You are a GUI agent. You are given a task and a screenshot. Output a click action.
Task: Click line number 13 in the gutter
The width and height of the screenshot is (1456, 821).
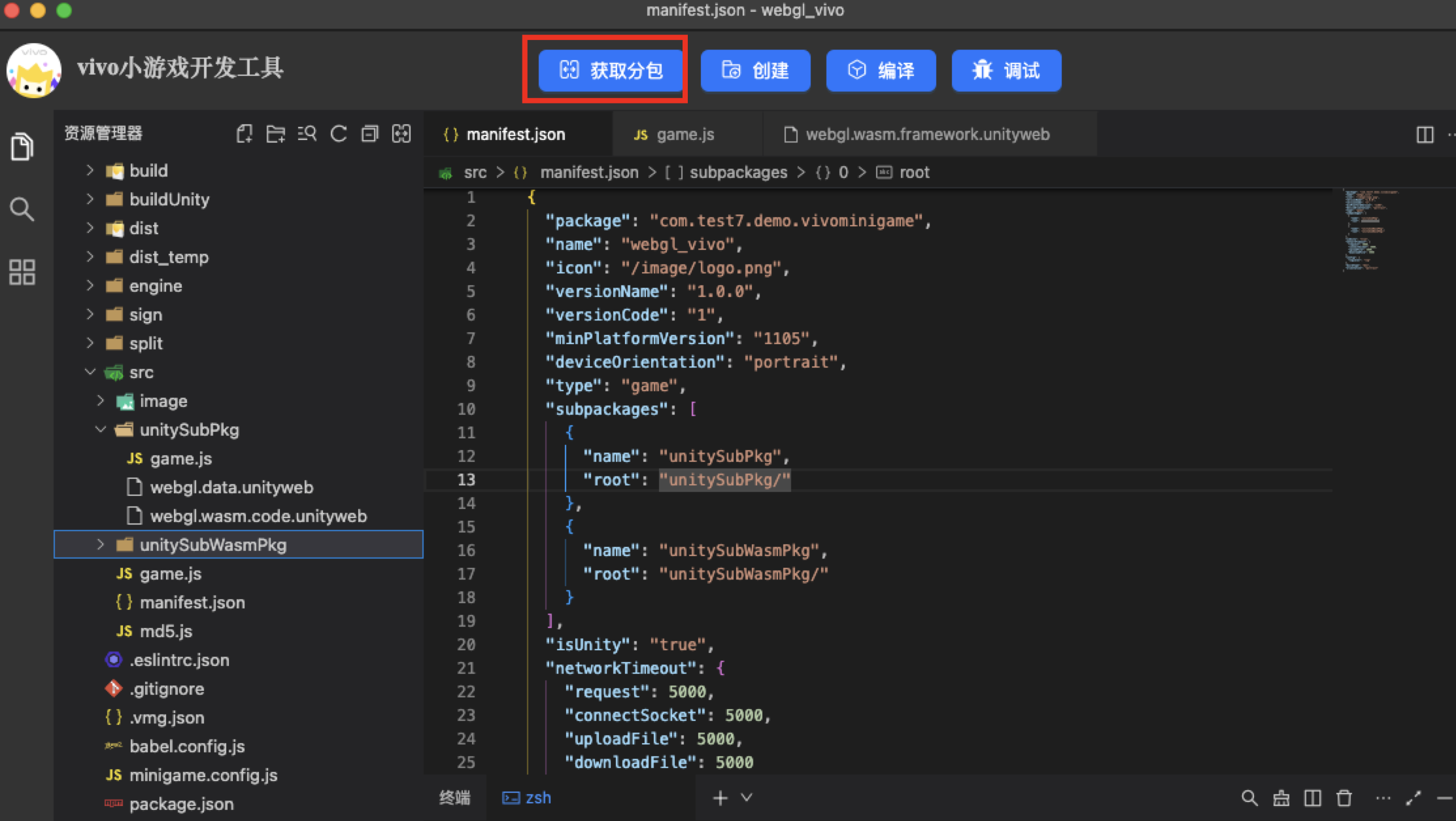tap(466, 480)
